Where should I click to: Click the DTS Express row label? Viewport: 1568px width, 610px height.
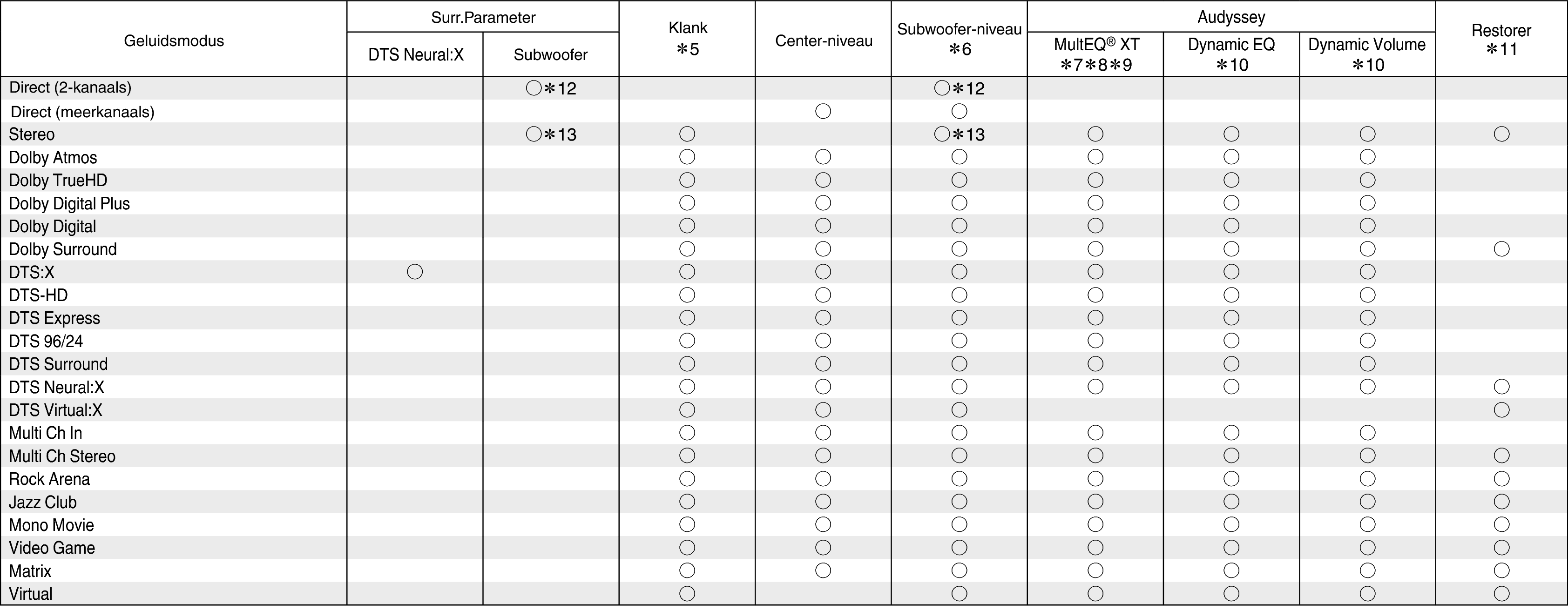(x=54, y=318)
